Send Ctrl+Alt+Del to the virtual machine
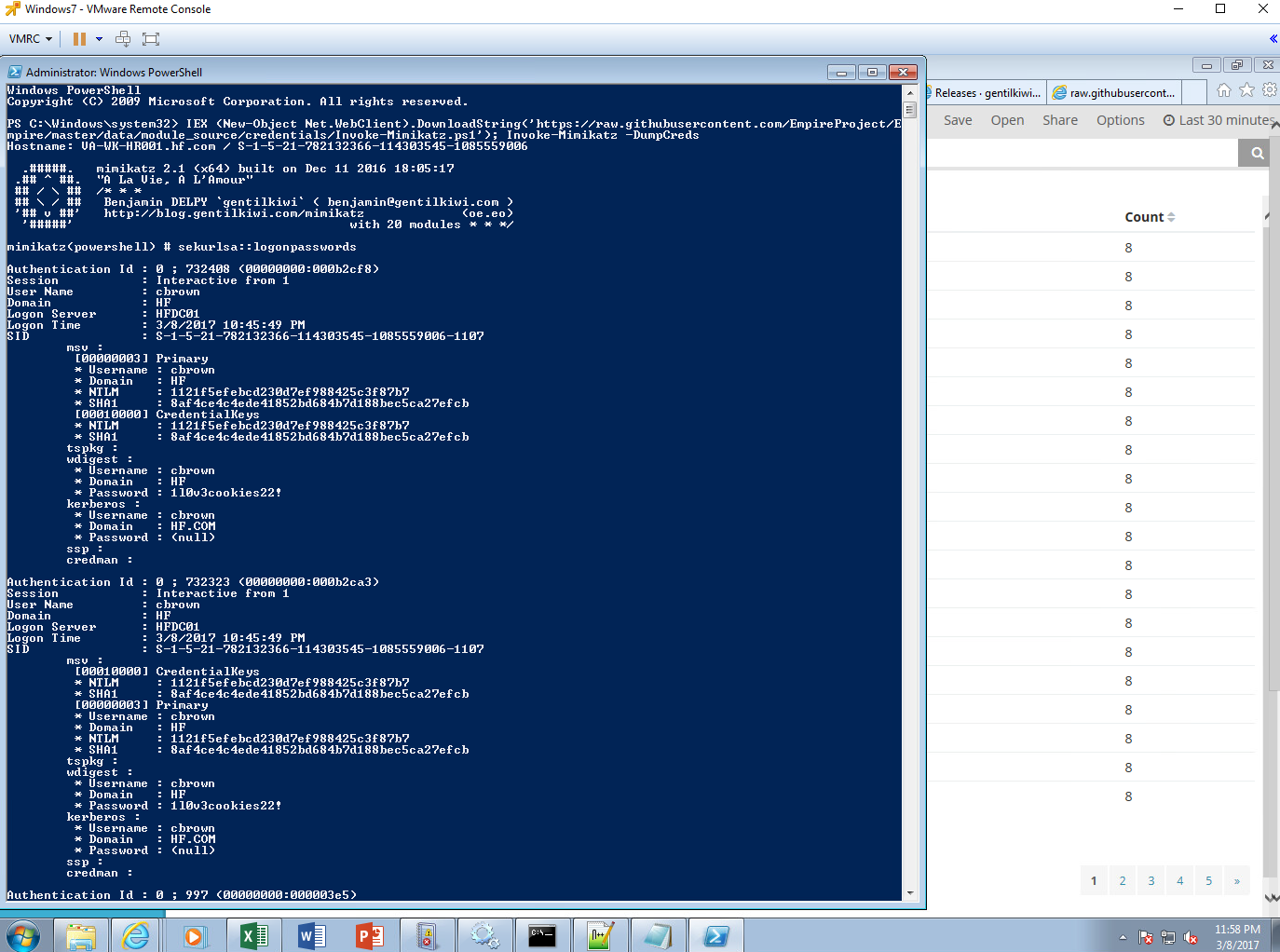1280x952 pixels. click(x=123, y=39)
